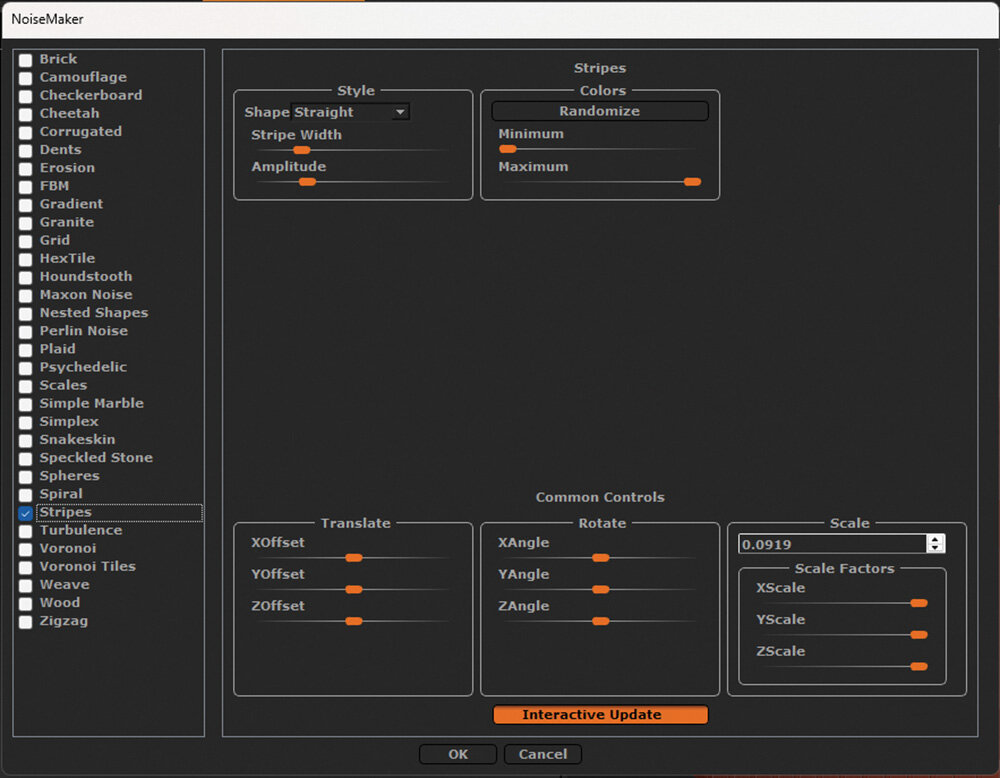Enable the Cheetah noise checkbox

(26, 114)
